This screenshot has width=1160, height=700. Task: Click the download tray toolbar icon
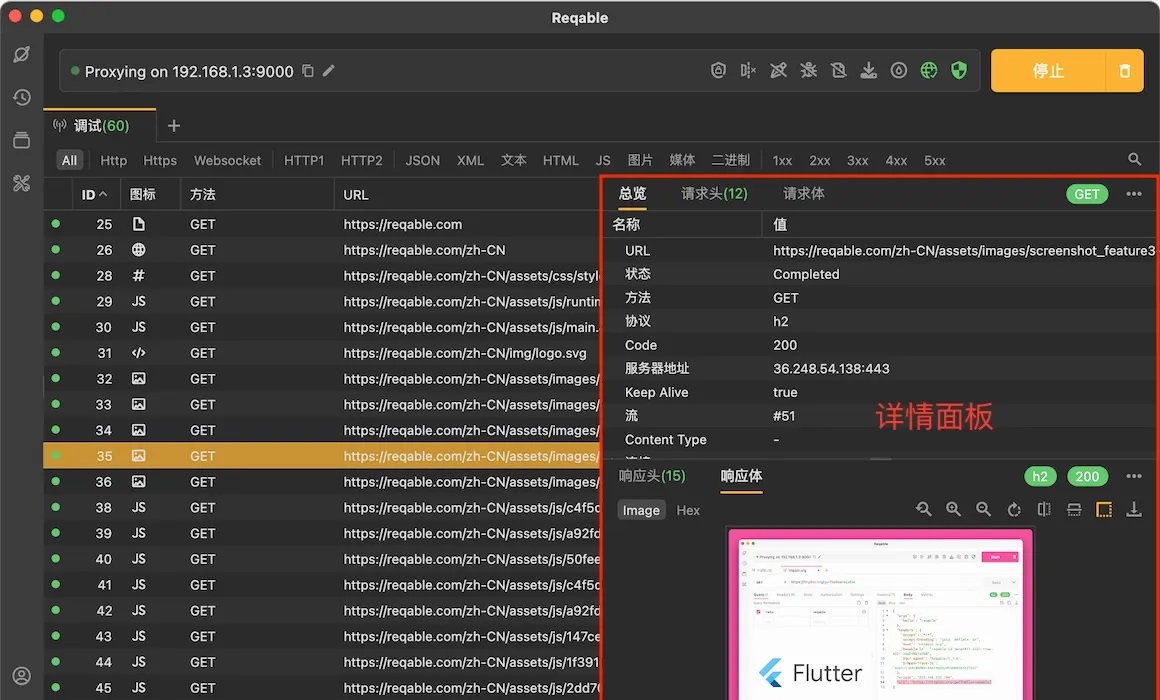click(x=869, y=70)
